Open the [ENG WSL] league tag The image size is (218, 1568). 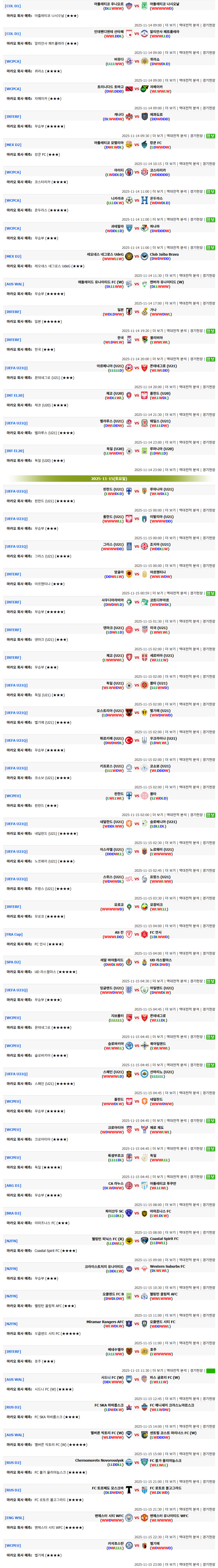pos(15,1518)
